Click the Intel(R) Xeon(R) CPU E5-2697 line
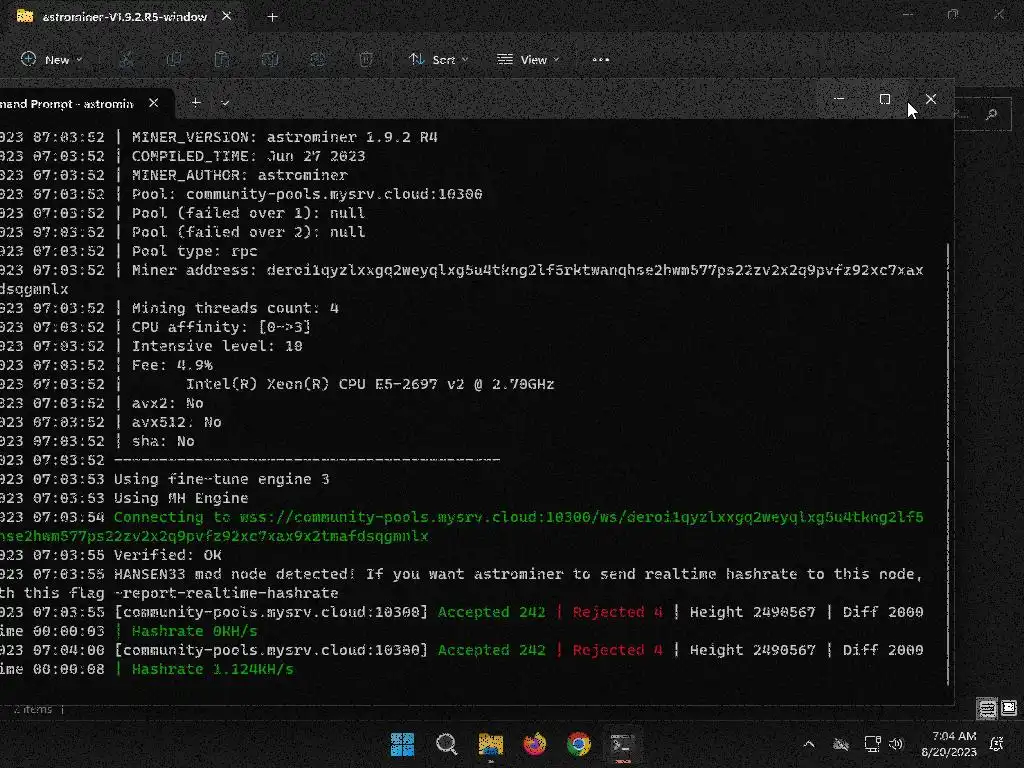Screen dimensions: 1024x768 click(370, 384)
